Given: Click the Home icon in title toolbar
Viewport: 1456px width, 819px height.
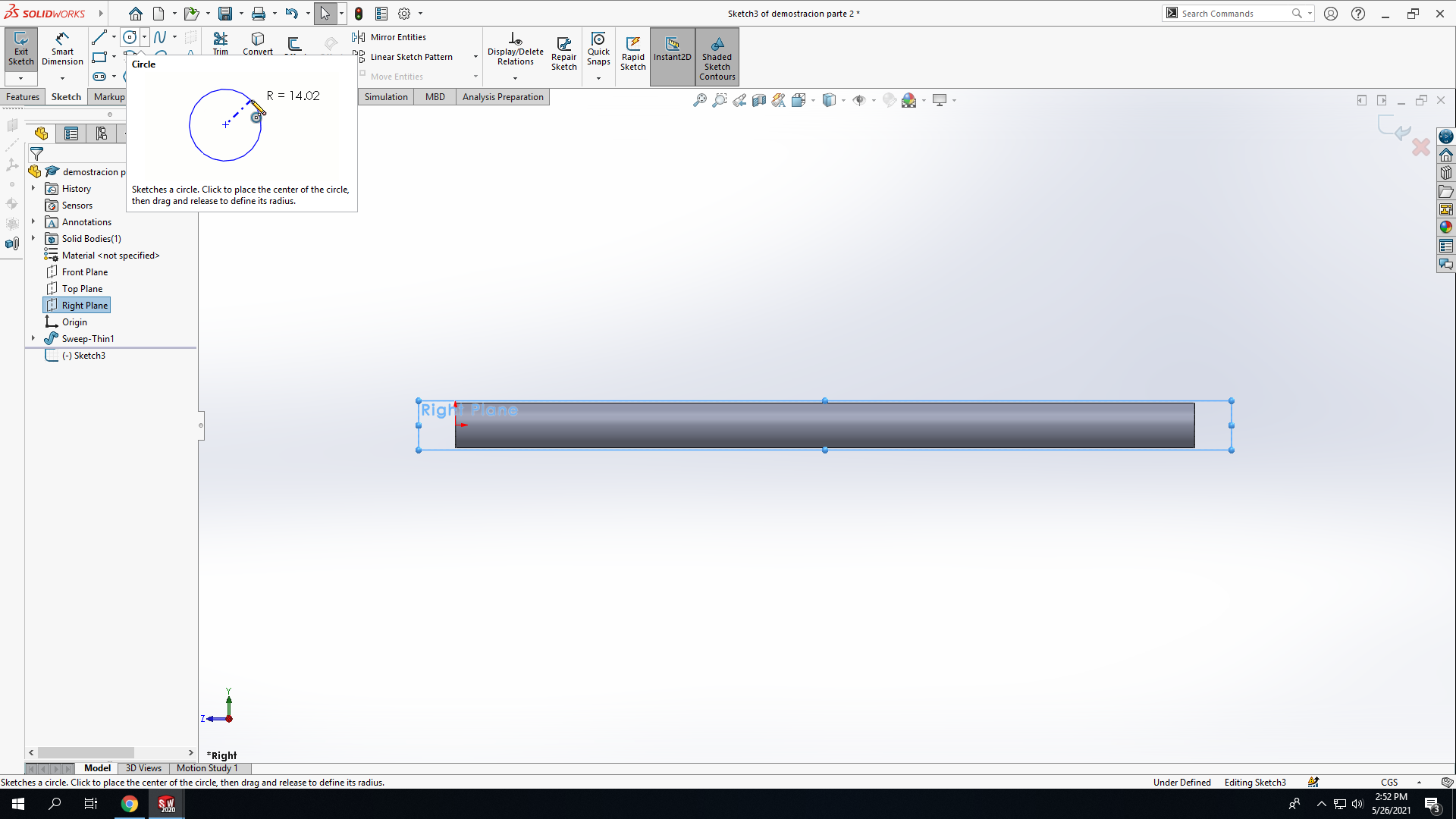Looking at the screenshot, I should coord(135,14).
